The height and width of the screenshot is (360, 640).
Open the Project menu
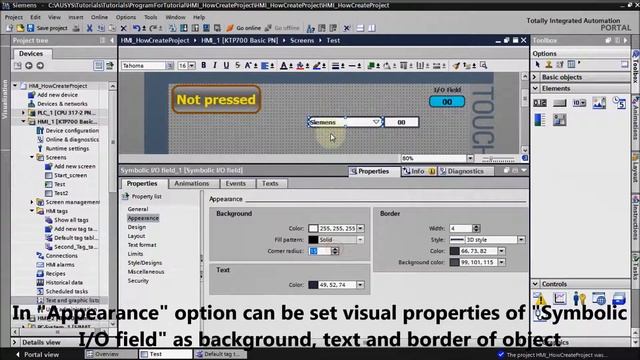click(x=13, y=17)
